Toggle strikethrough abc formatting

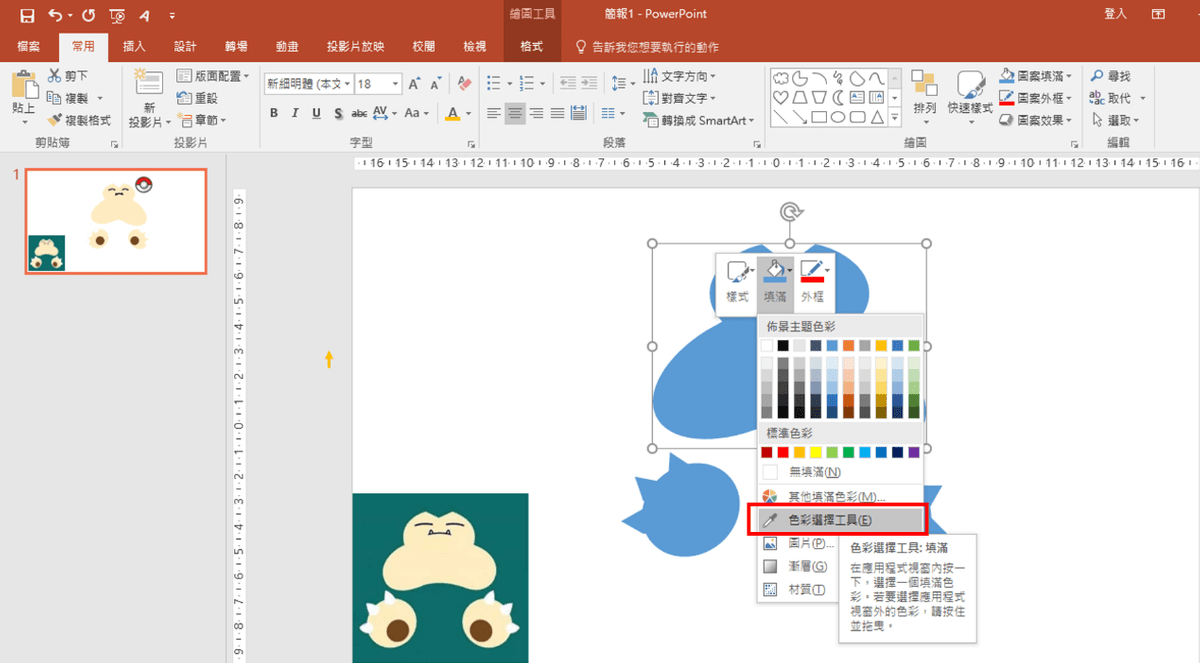[x=360, y=113]
